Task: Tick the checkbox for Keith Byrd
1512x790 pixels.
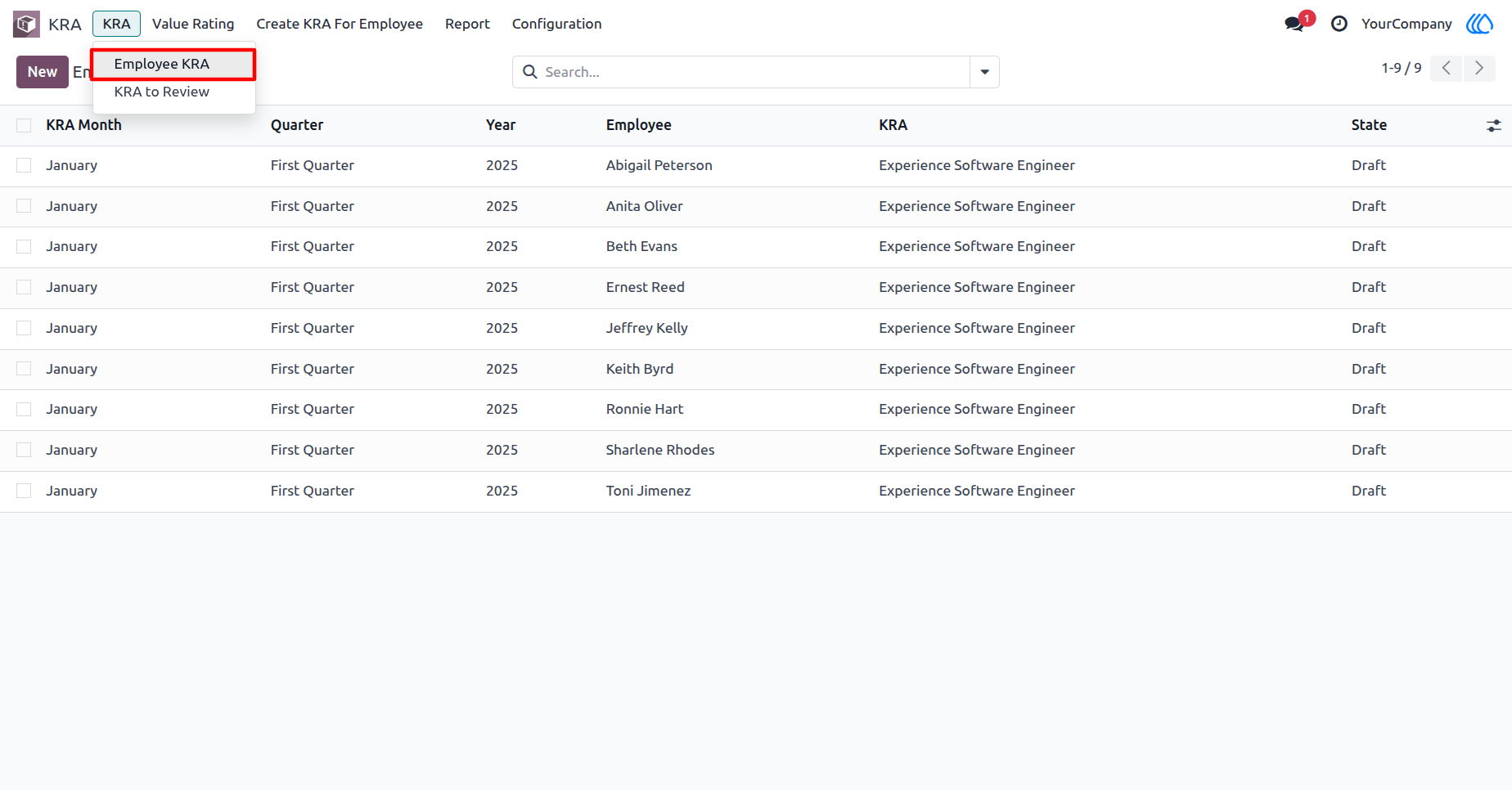Action: pyautogui.click(x=24, y=369)
